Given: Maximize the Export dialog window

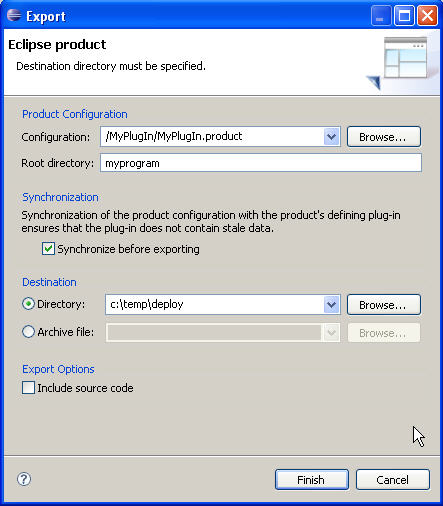Looking at the screenshot, I should (x=404, y=16).
